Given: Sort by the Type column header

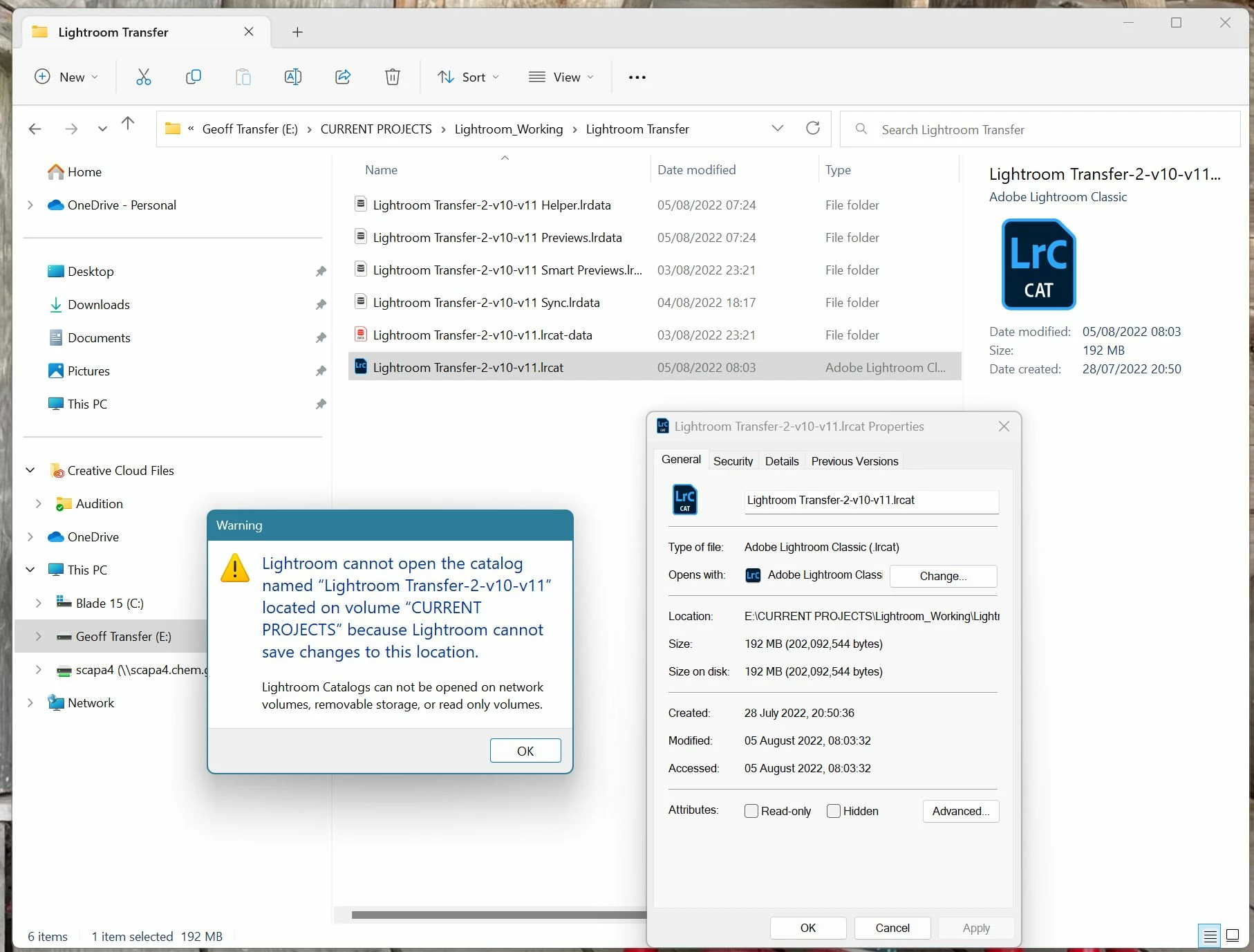Looking at the screenshot, I should tap(889, 169).
